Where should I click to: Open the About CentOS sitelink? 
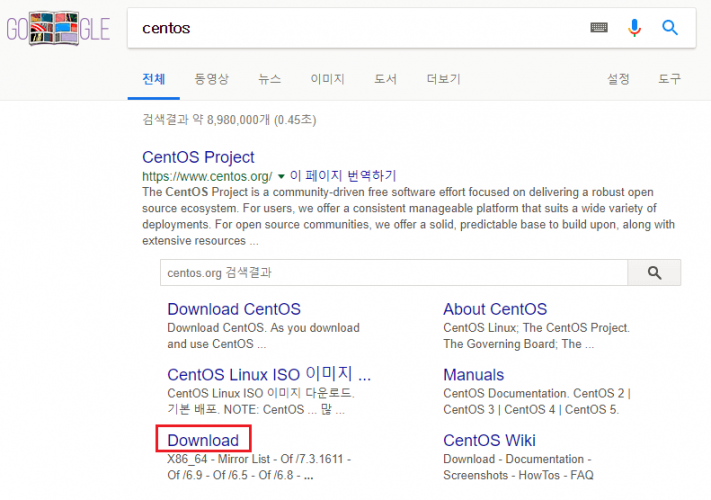coord(495,309)
